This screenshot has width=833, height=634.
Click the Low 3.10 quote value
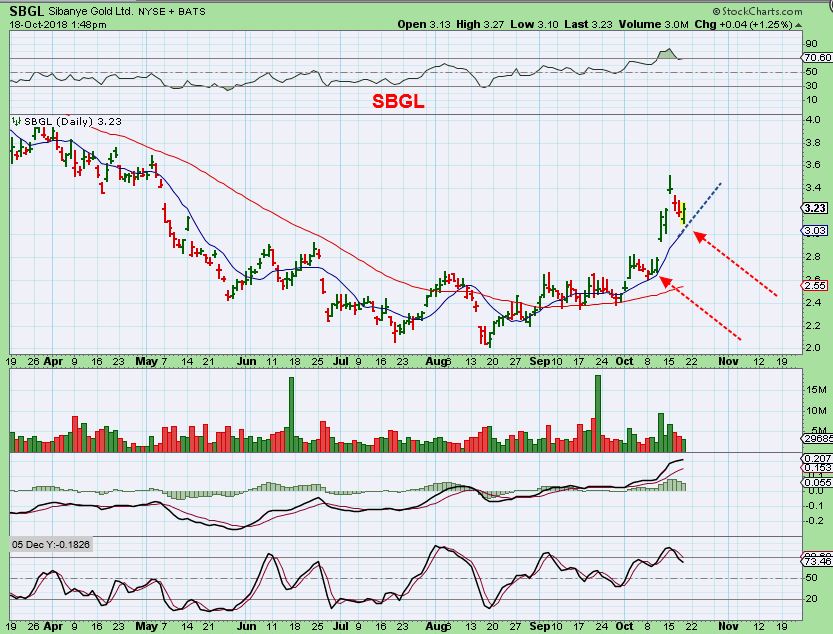[534, 24]
